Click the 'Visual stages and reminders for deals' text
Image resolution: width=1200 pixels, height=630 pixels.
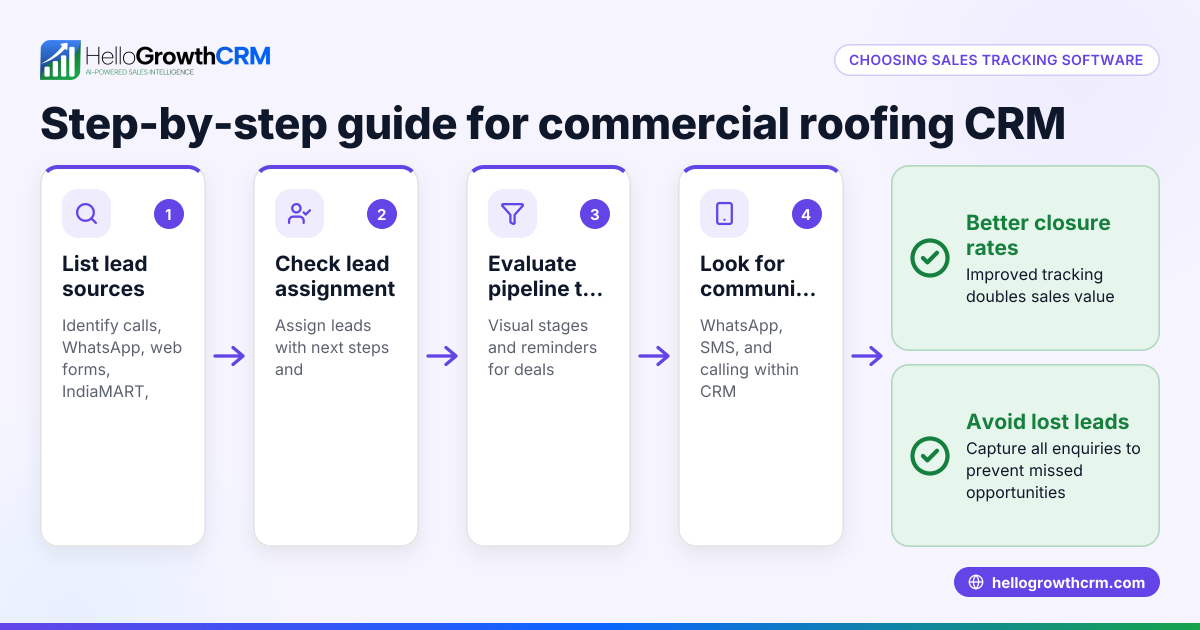point(542,347)
